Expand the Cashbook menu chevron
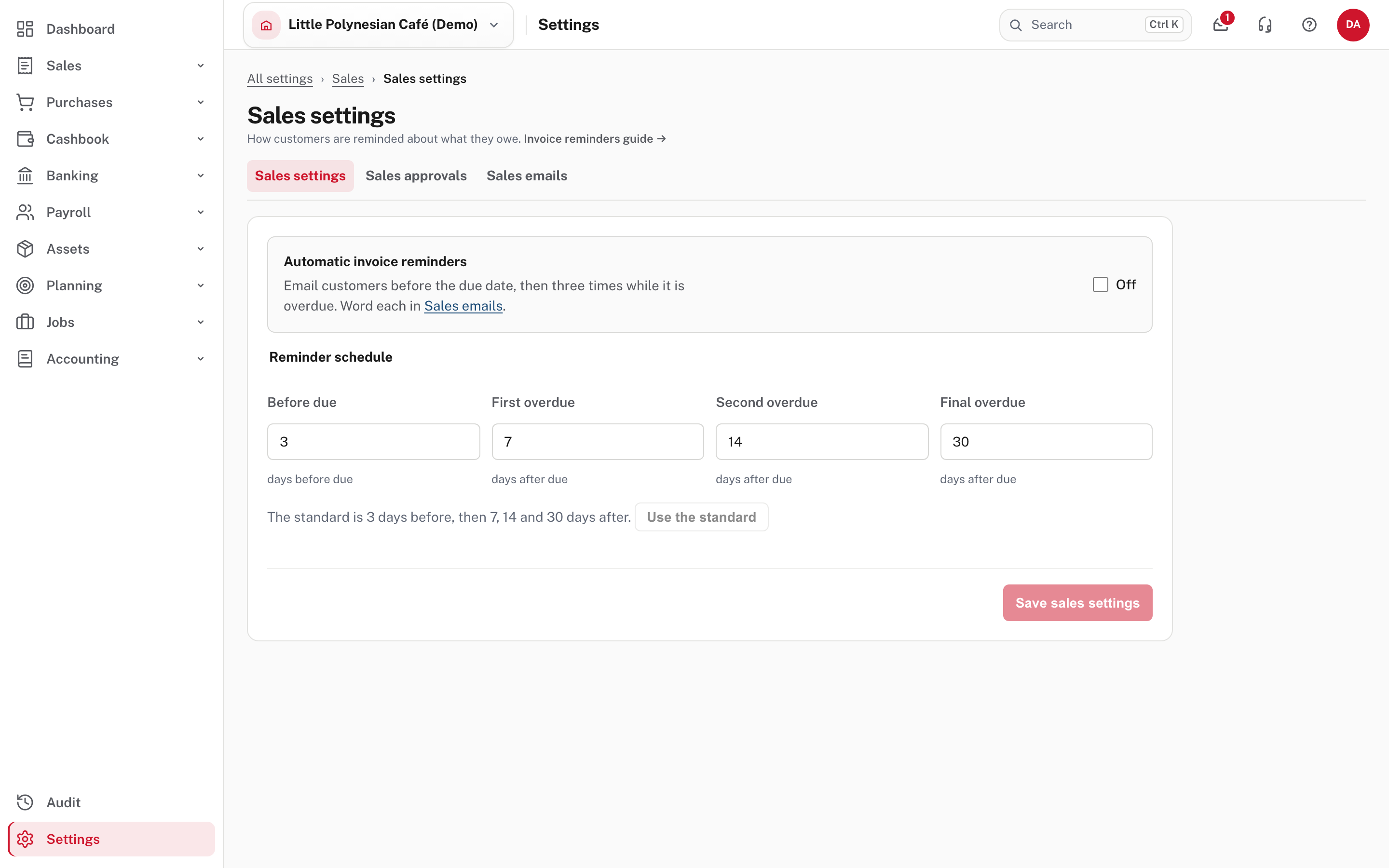Image resolution: width=1389 pixels, height=868 pixels. click(200, 139)
